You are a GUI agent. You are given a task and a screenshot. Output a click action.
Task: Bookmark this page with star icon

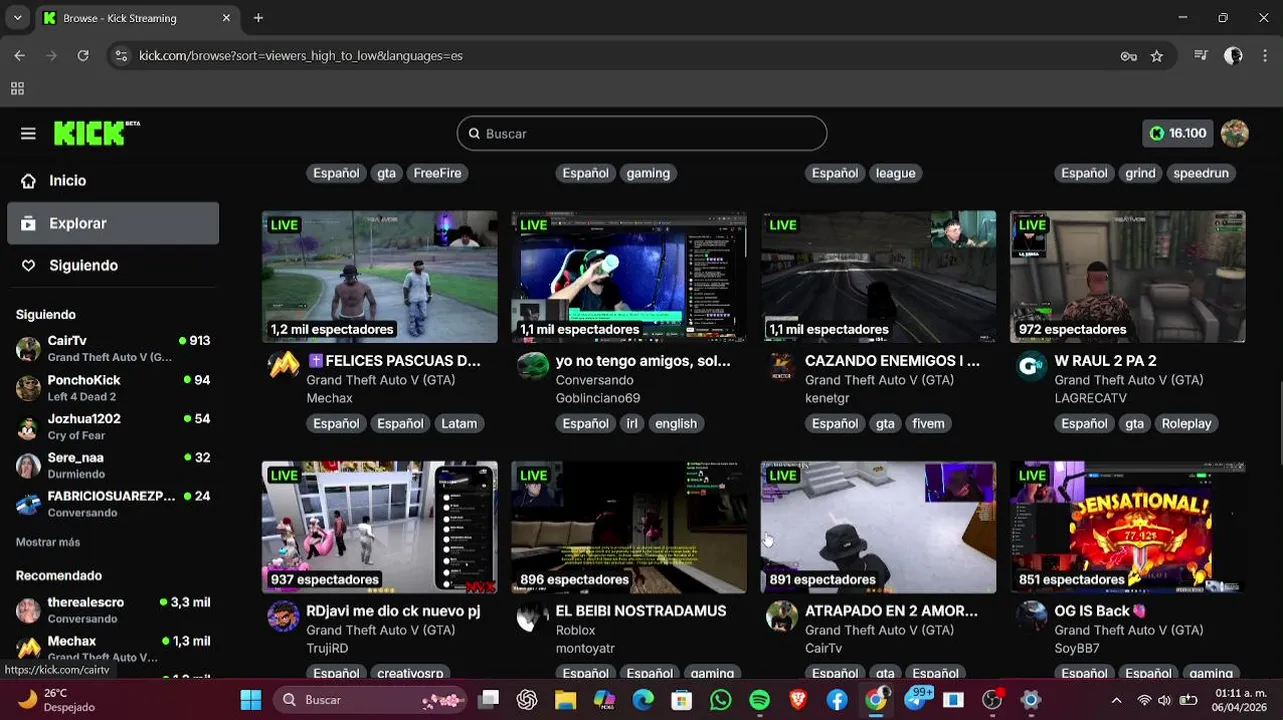[1157, 56]
